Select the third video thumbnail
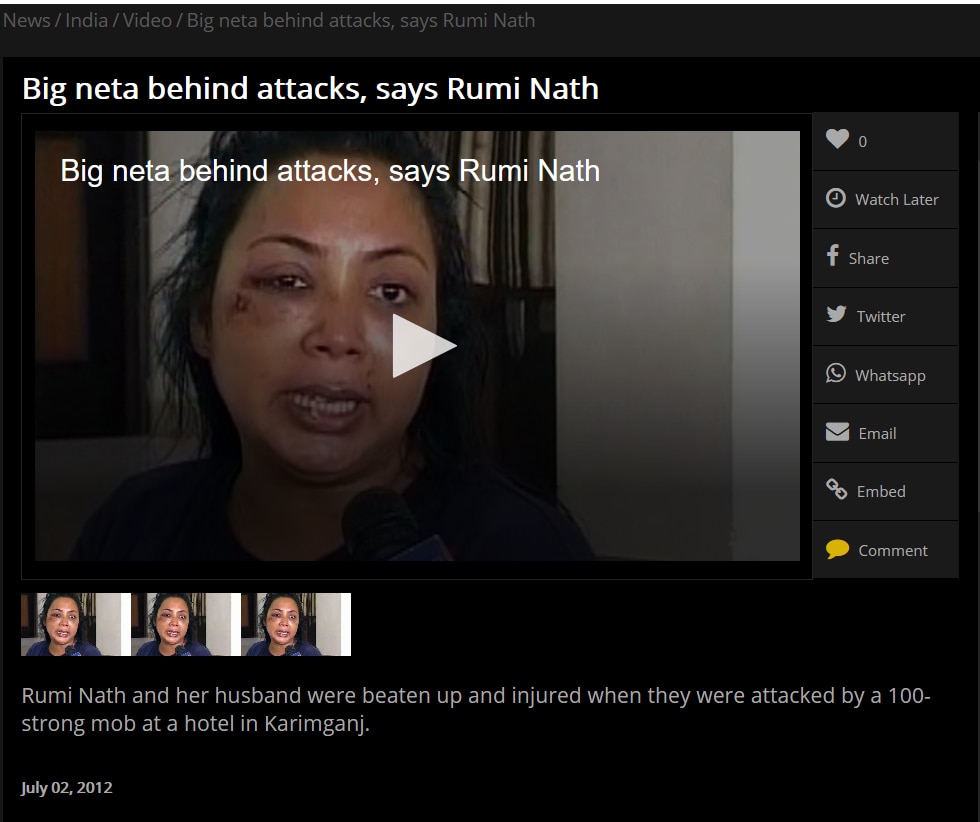This screenshot has height=822, width=980. pos(296,624)
